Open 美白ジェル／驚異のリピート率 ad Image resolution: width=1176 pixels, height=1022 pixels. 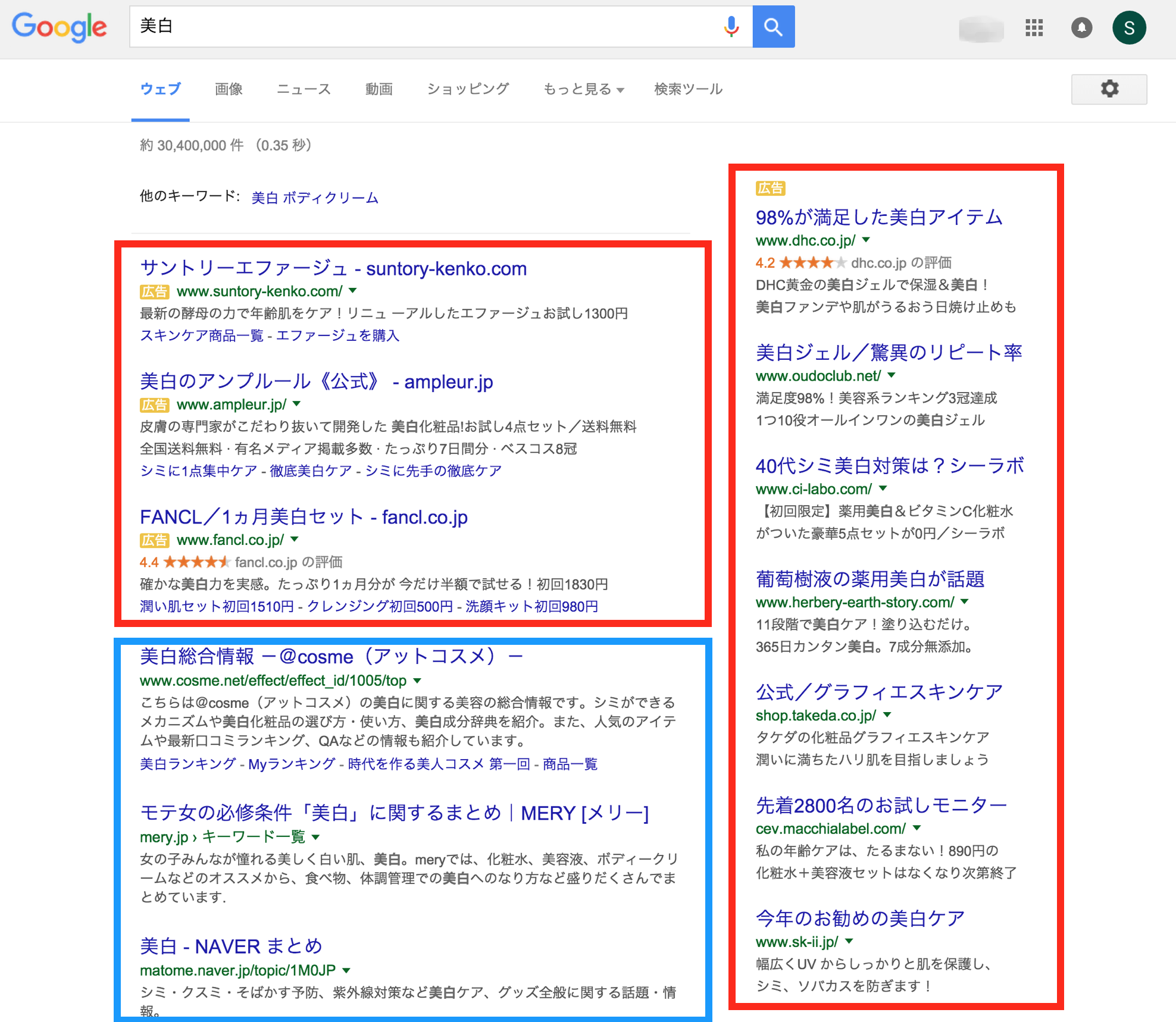889,352
